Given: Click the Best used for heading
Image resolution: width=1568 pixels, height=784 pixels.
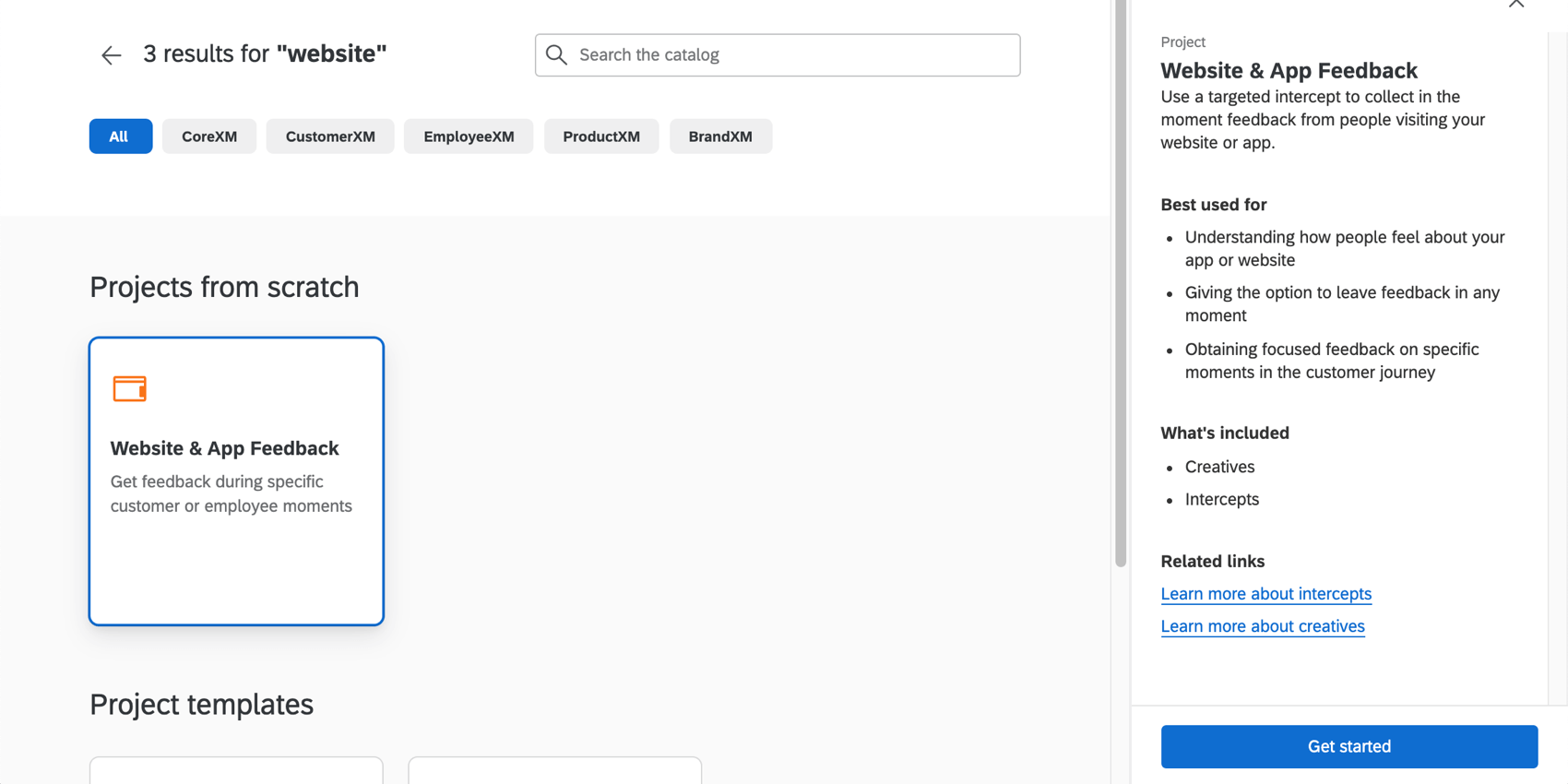Looking at the screenshot, I should pos(1213,205).
